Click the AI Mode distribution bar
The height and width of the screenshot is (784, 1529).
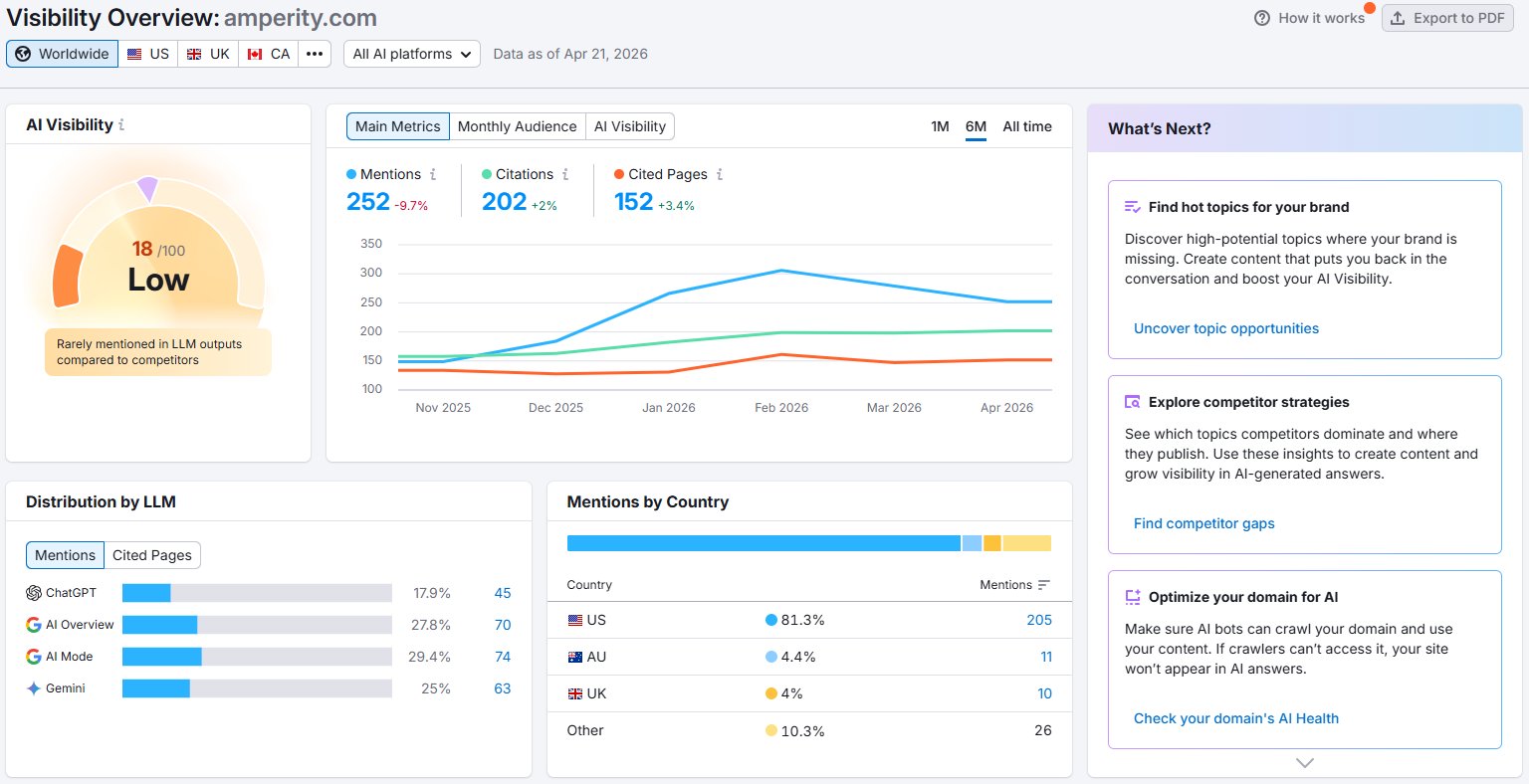(x=257, y=657)
